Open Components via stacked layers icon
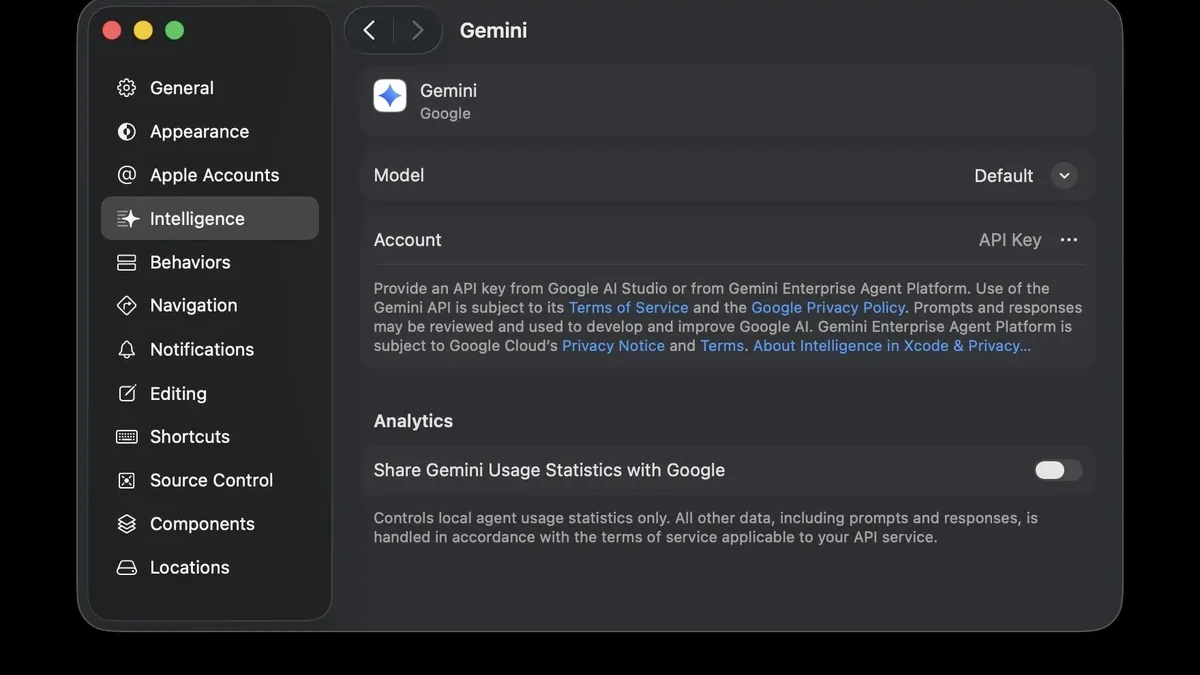 [127, 524]
